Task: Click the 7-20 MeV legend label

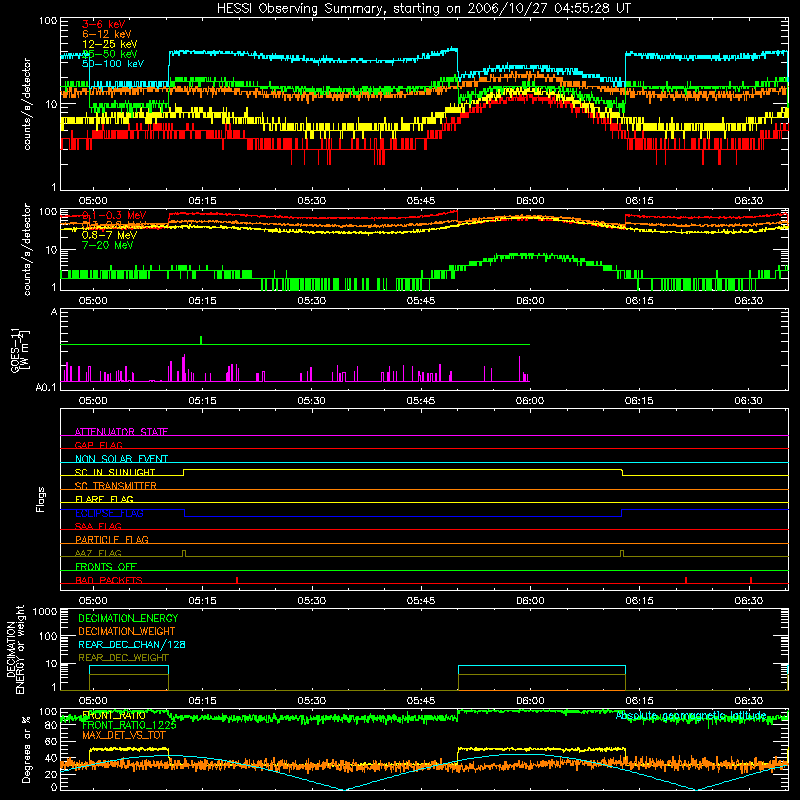Action: (108, 245)
